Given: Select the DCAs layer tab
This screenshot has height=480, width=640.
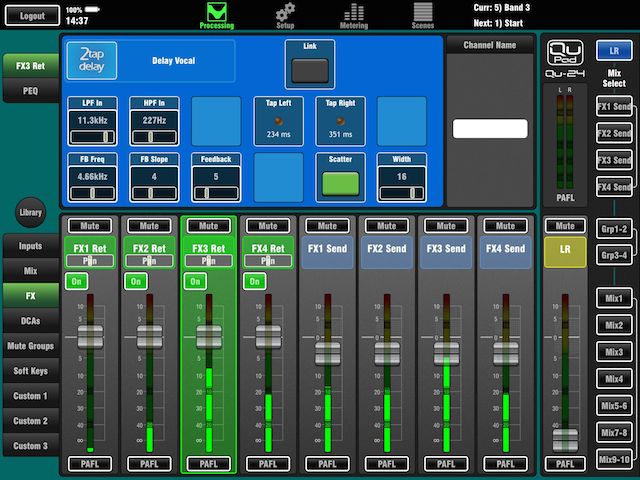Looking at the screenshot, I should click(30, 321).
